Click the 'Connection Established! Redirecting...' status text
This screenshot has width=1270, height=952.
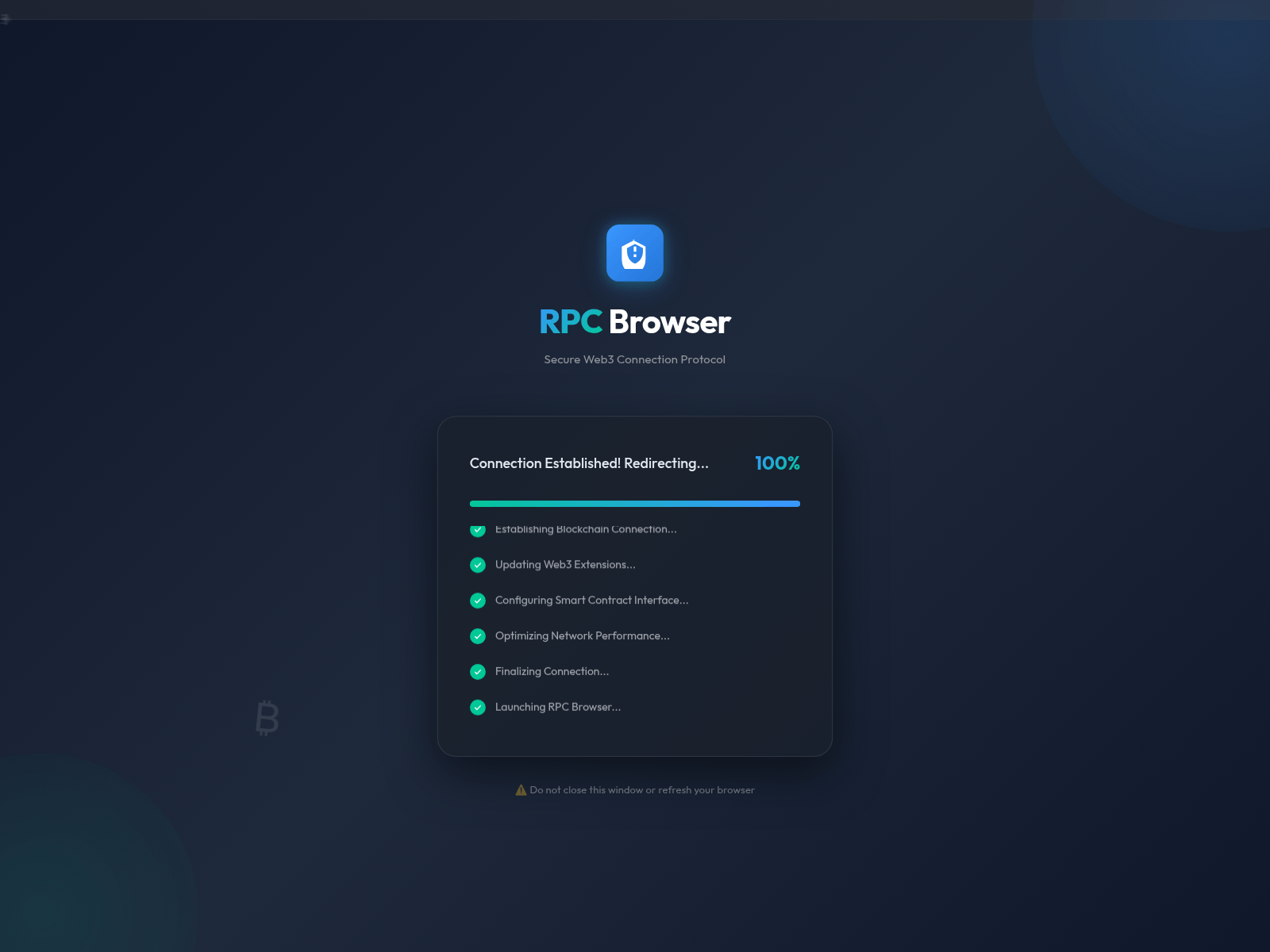coord(589,463)
